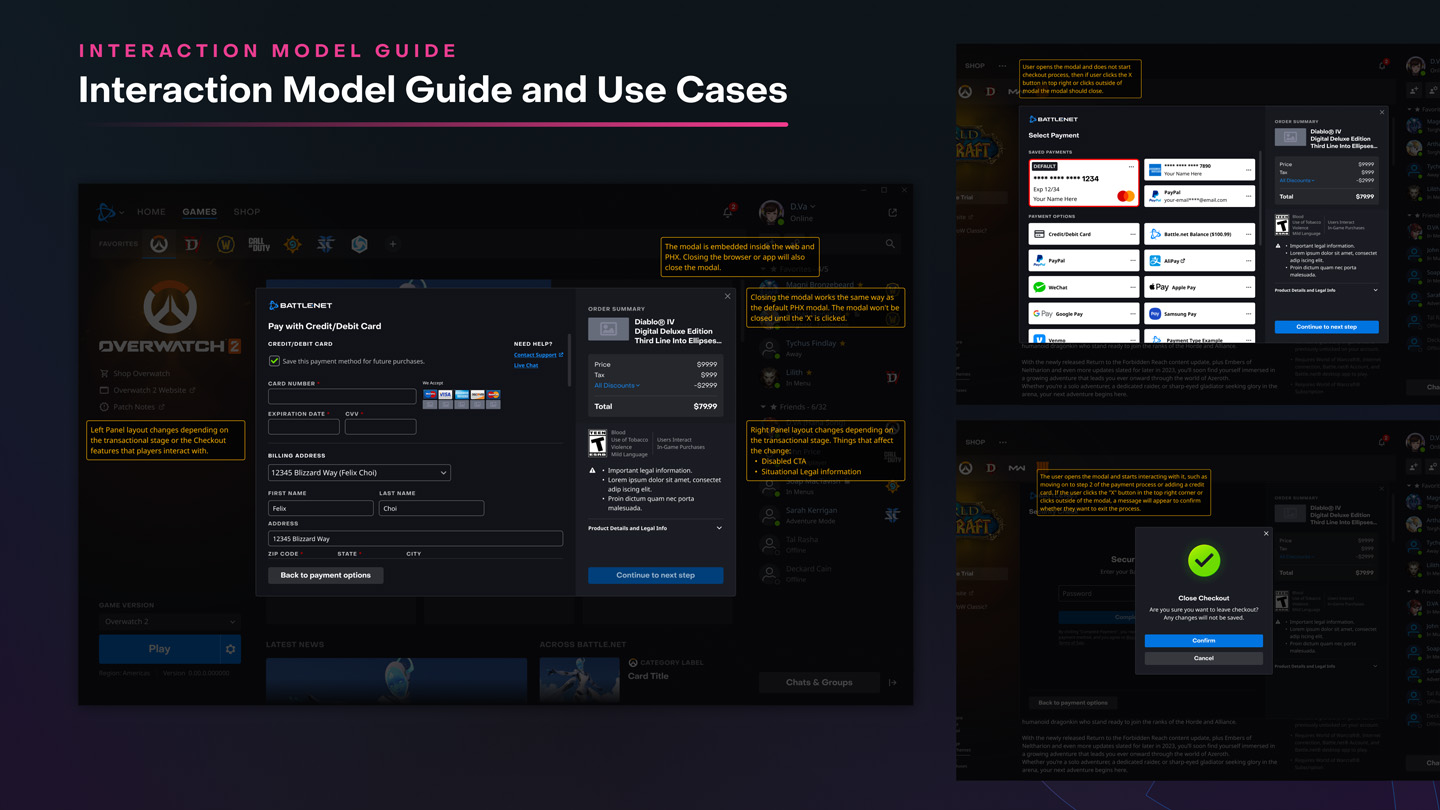Click First Name field containing Felix
Image resolution: width=1440 pixels, height=810 pixels.
pyautogui.click(x=321, y=508)
